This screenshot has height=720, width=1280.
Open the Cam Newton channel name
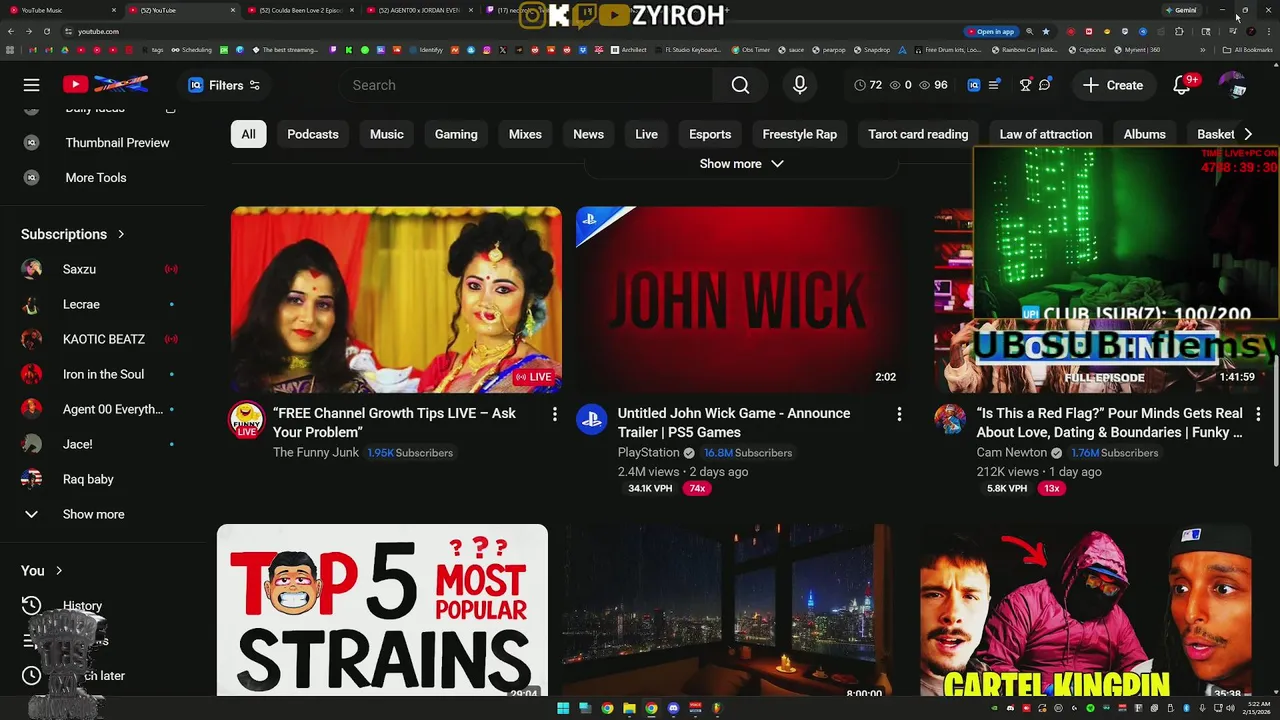(1011, 453)
